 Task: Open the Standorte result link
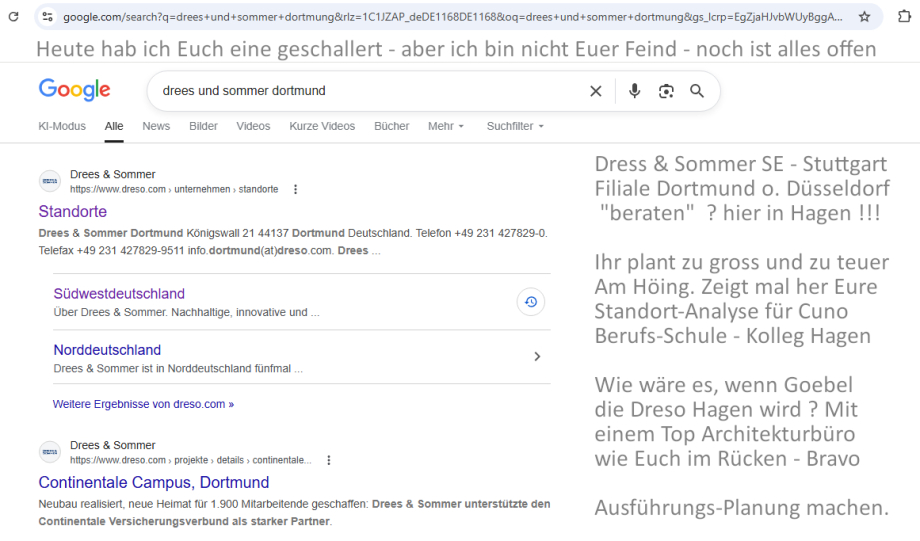[73, 211]
